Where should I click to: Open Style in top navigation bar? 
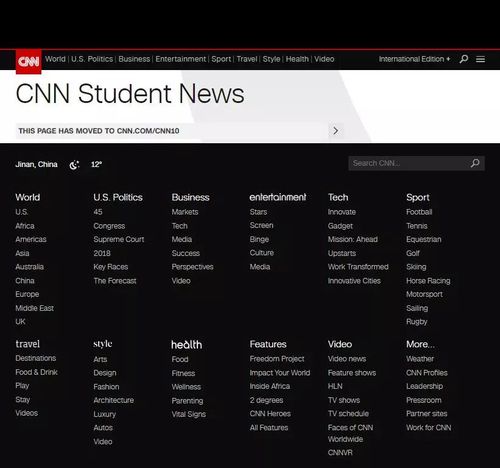coord(271,59)
